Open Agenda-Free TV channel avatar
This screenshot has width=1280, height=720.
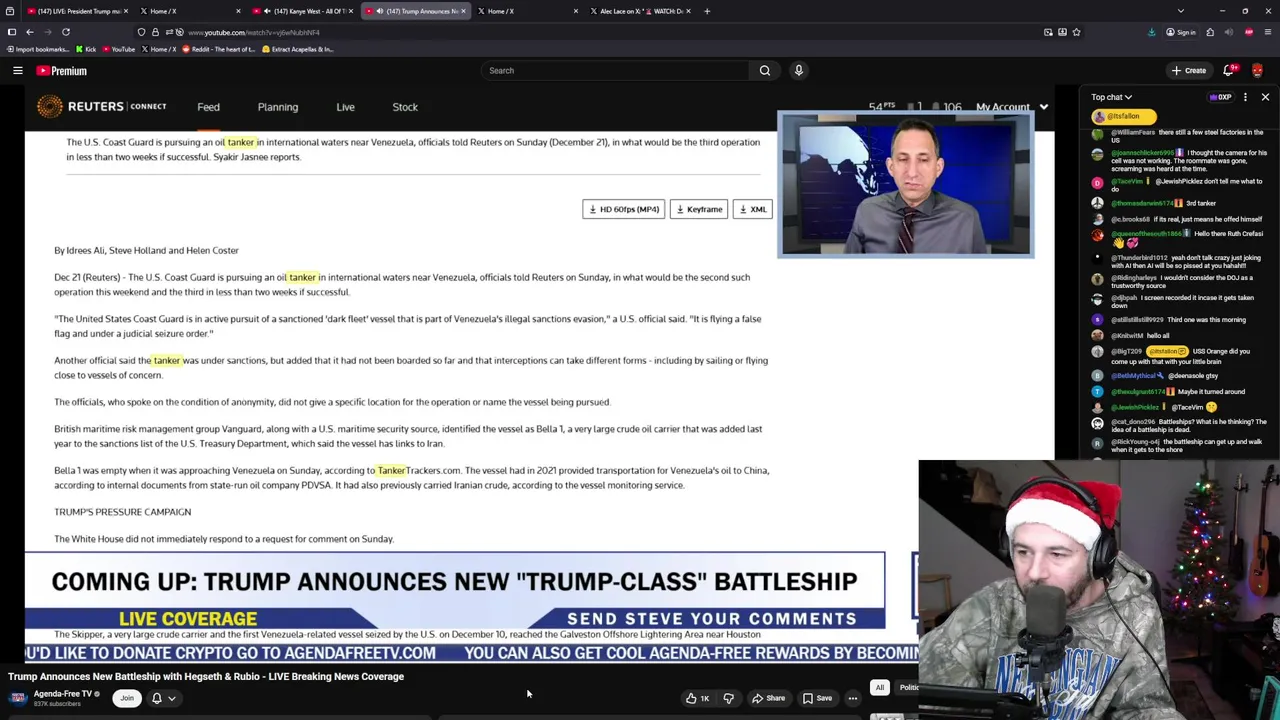(18, 698)
